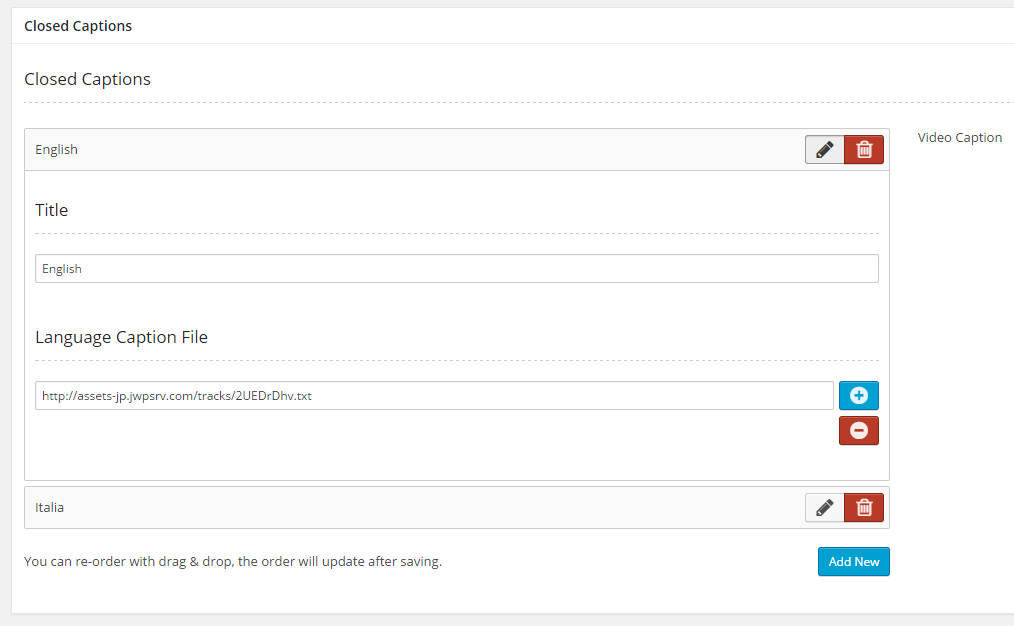Delete the Italia caption with trash icon
This screenshot has height=626, width=1014.
tap(864, 508)
